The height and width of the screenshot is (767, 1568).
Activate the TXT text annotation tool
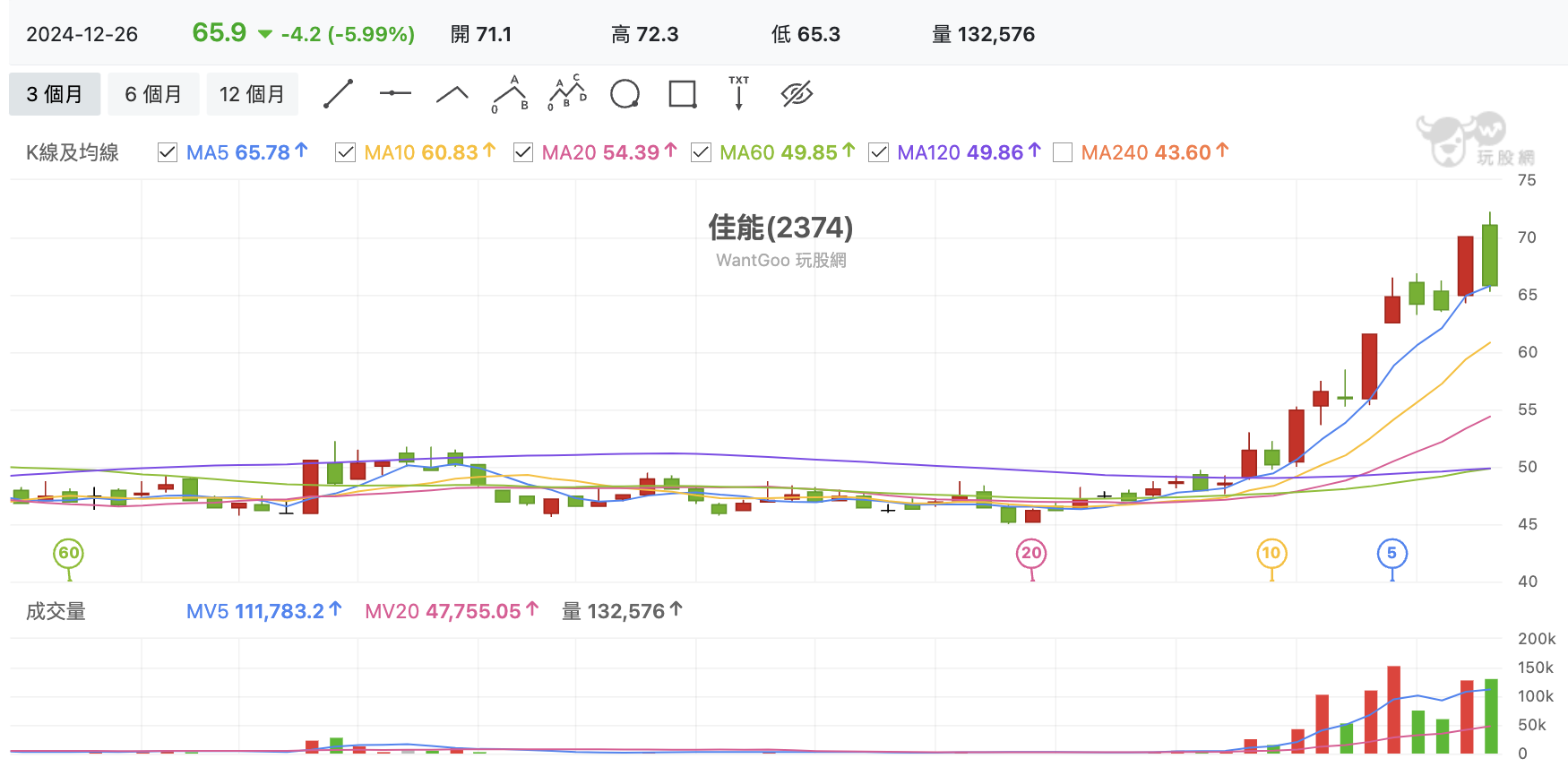pyautogui.click(x=739, y=92)
